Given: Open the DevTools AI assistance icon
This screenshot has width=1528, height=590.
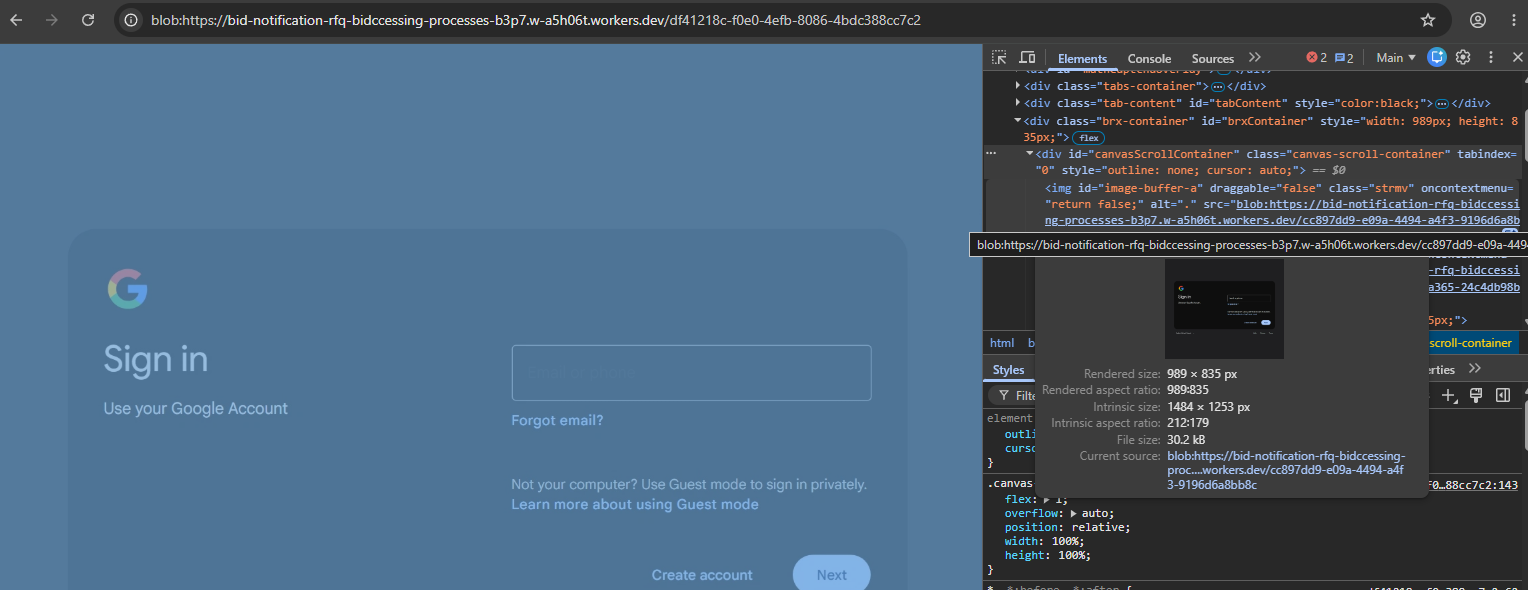Looking at the screenshot, I should pos(1437,57).
